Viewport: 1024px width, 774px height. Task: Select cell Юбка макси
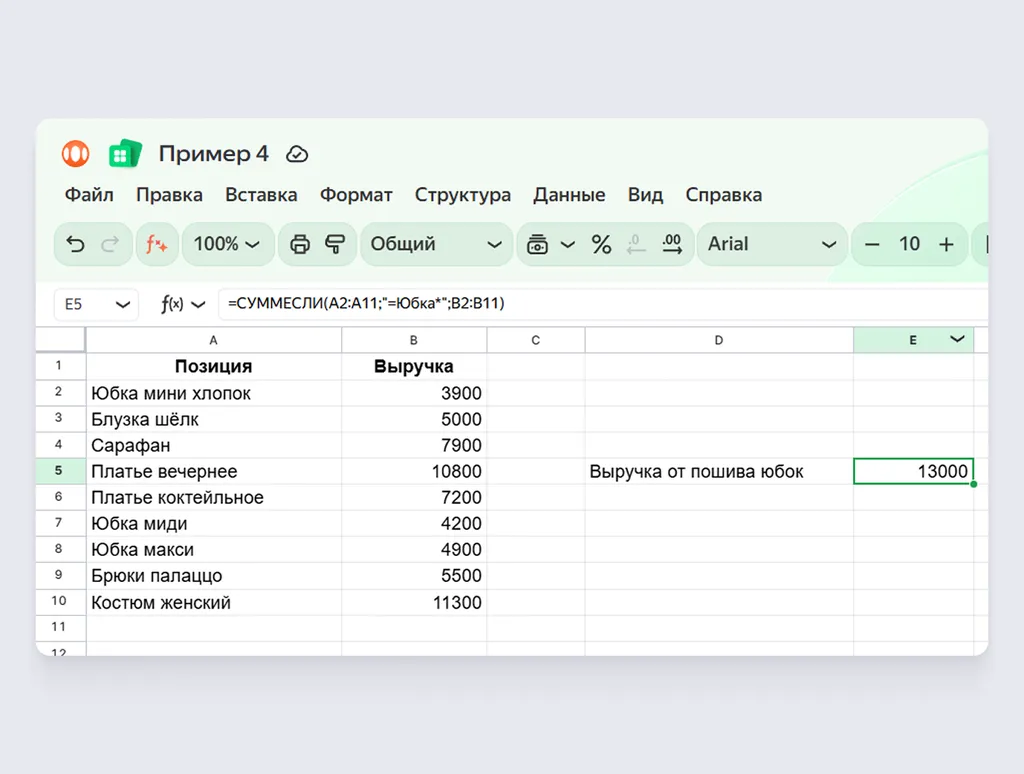coord(214,550)
